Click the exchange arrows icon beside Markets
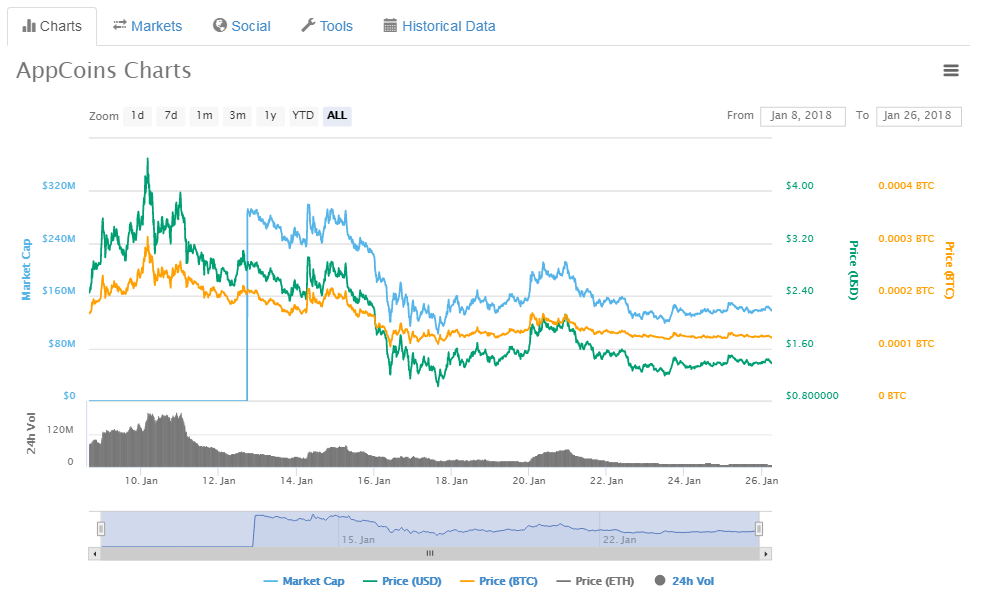The height and width of the screenshot is (599, 982). click(x=120, y=25)
